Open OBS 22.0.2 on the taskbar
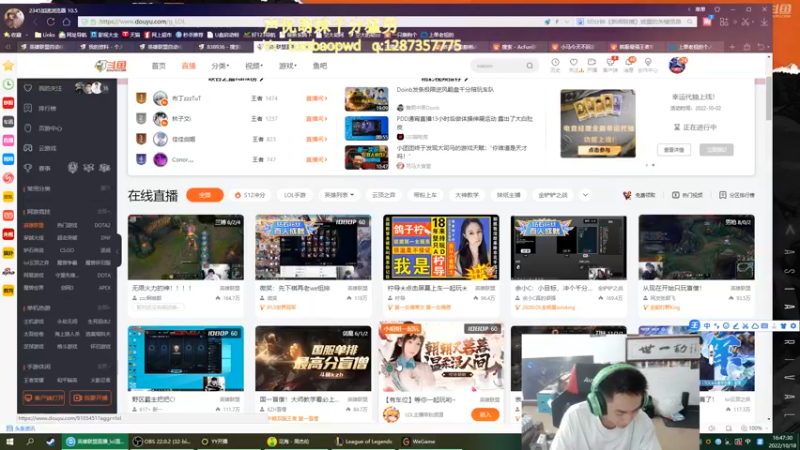The height and width of the screenshot is (450, 800). tap(163, 441)
